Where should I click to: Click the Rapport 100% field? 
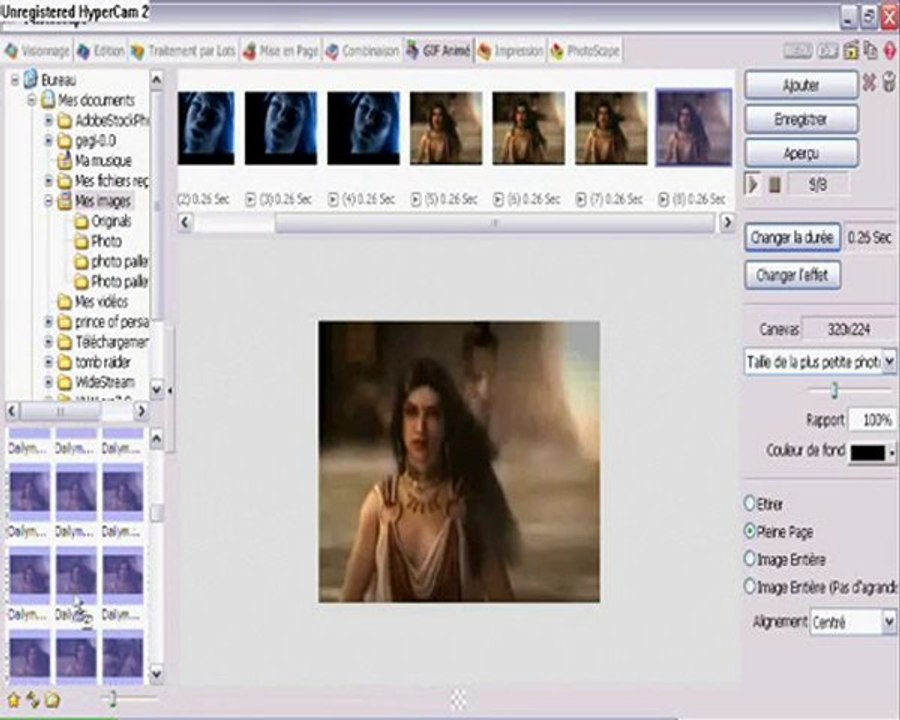pos(871,420)
